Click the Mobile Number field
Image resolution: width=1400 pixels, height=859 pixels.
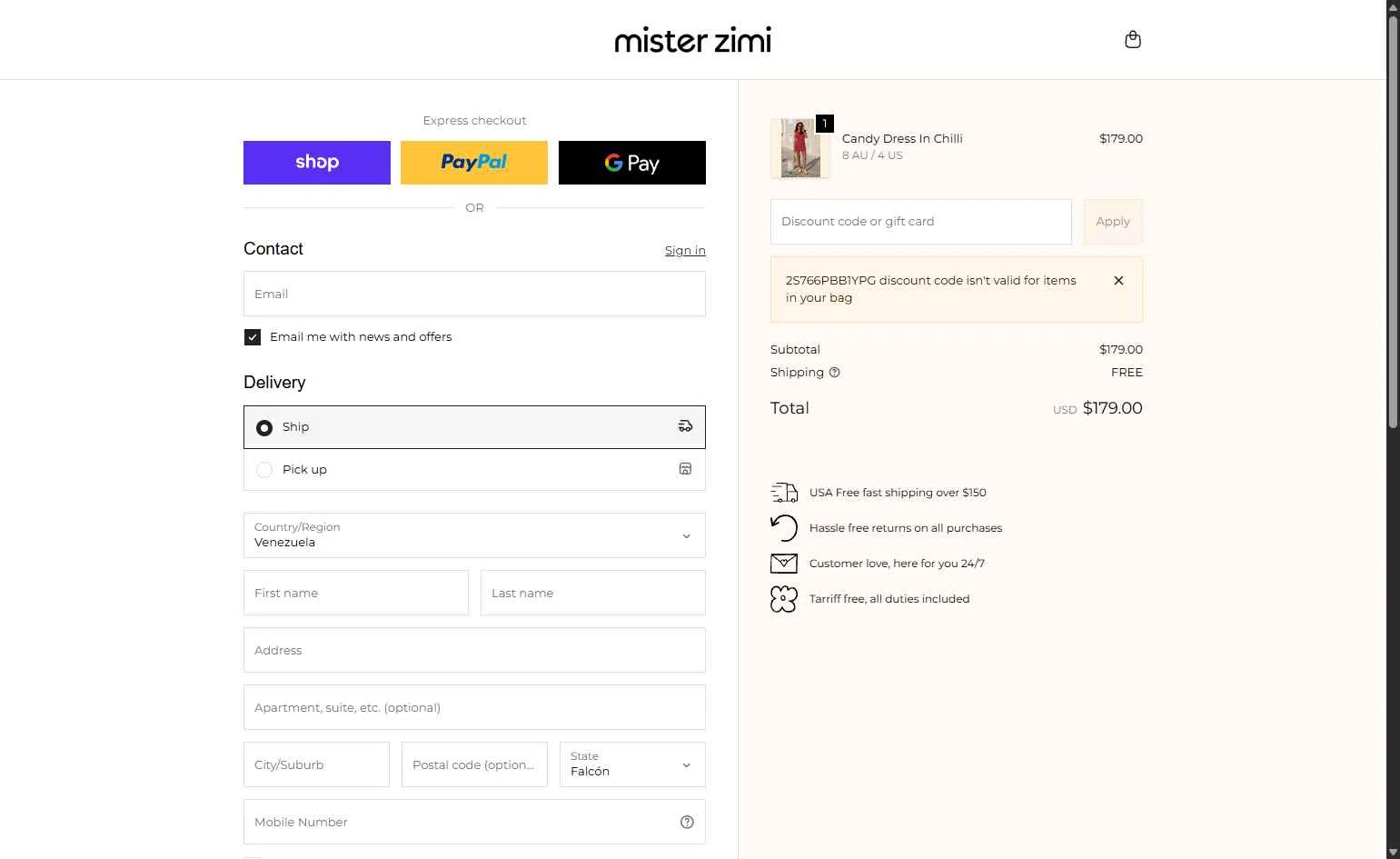474,822
